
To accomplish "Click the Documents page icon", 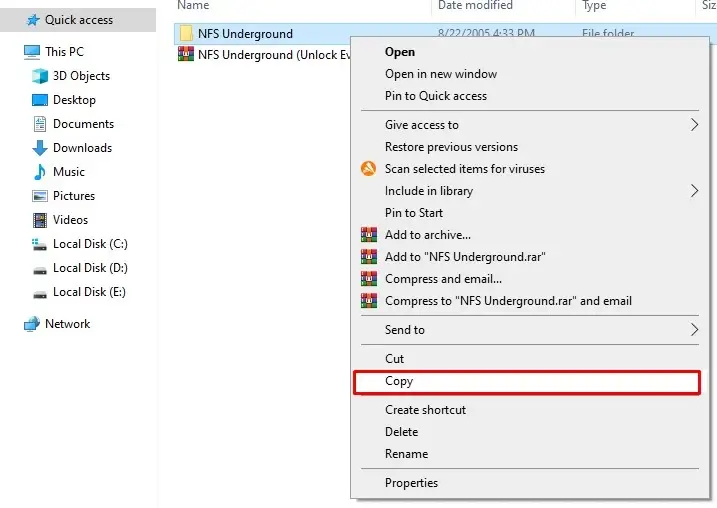I will [x=40, y=124].
